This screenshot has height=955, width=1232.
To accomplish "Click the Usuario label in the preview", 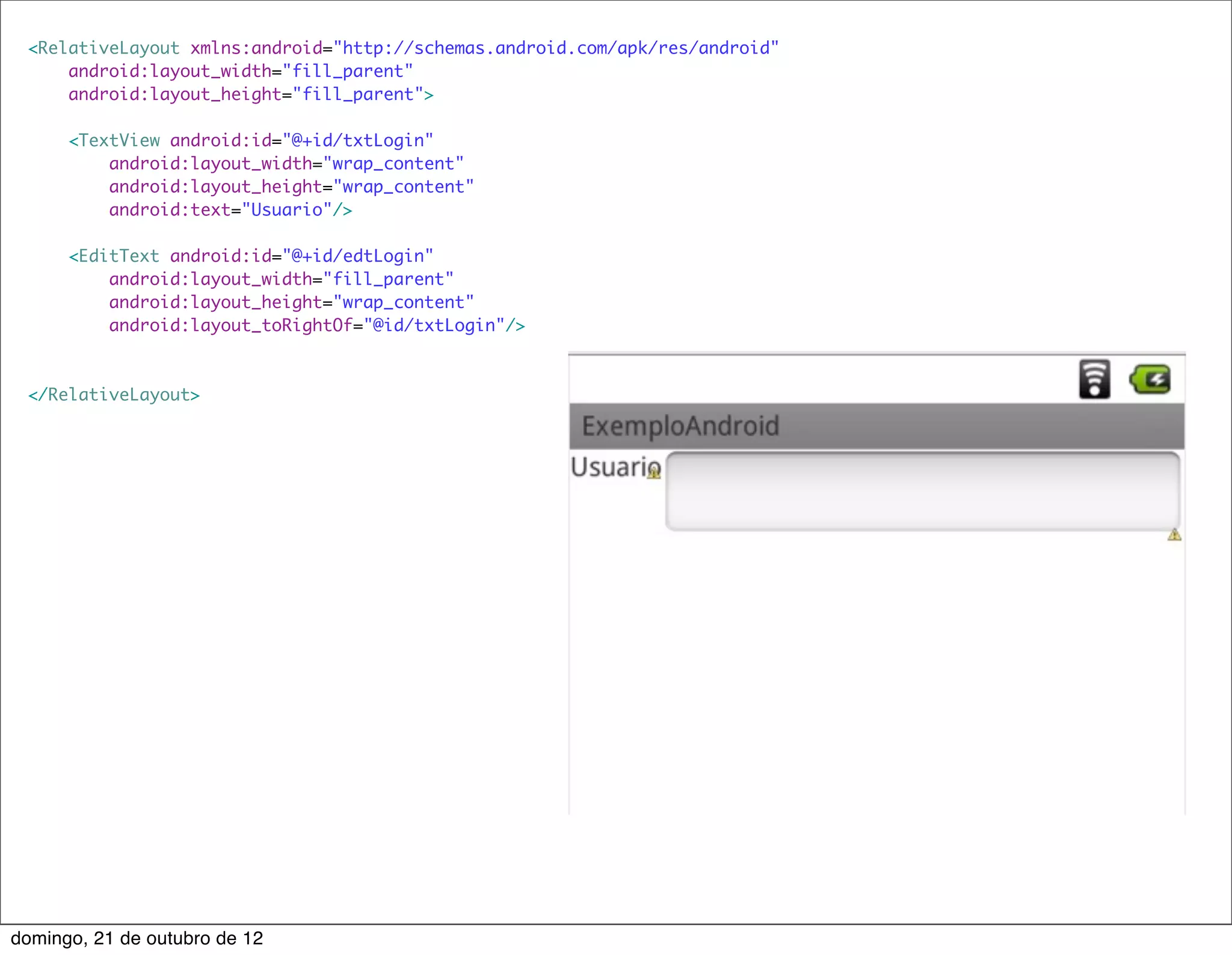I will 611,467.
